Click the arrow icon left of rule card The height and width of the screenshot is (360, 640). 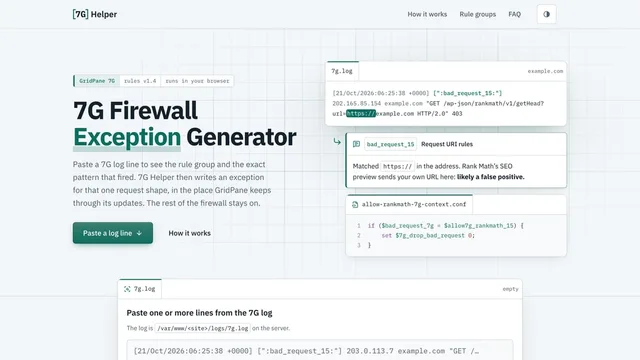coord(337,142)
